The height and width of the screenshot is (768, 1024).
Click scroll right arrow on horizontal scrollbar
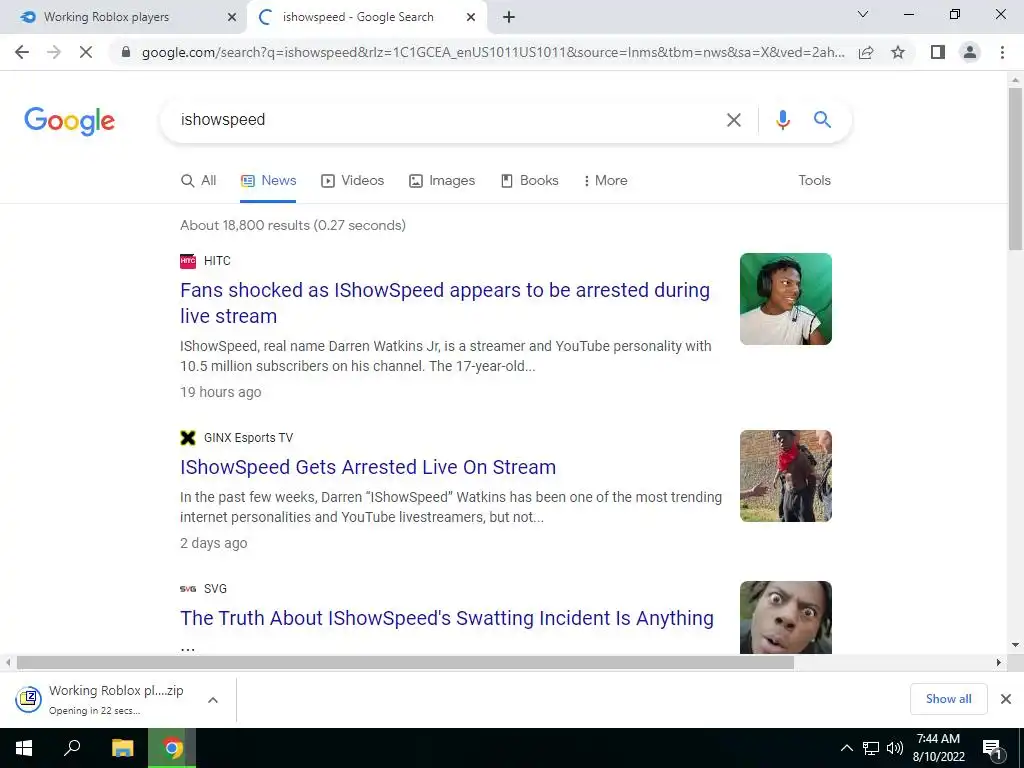click(x=999, y=662)
